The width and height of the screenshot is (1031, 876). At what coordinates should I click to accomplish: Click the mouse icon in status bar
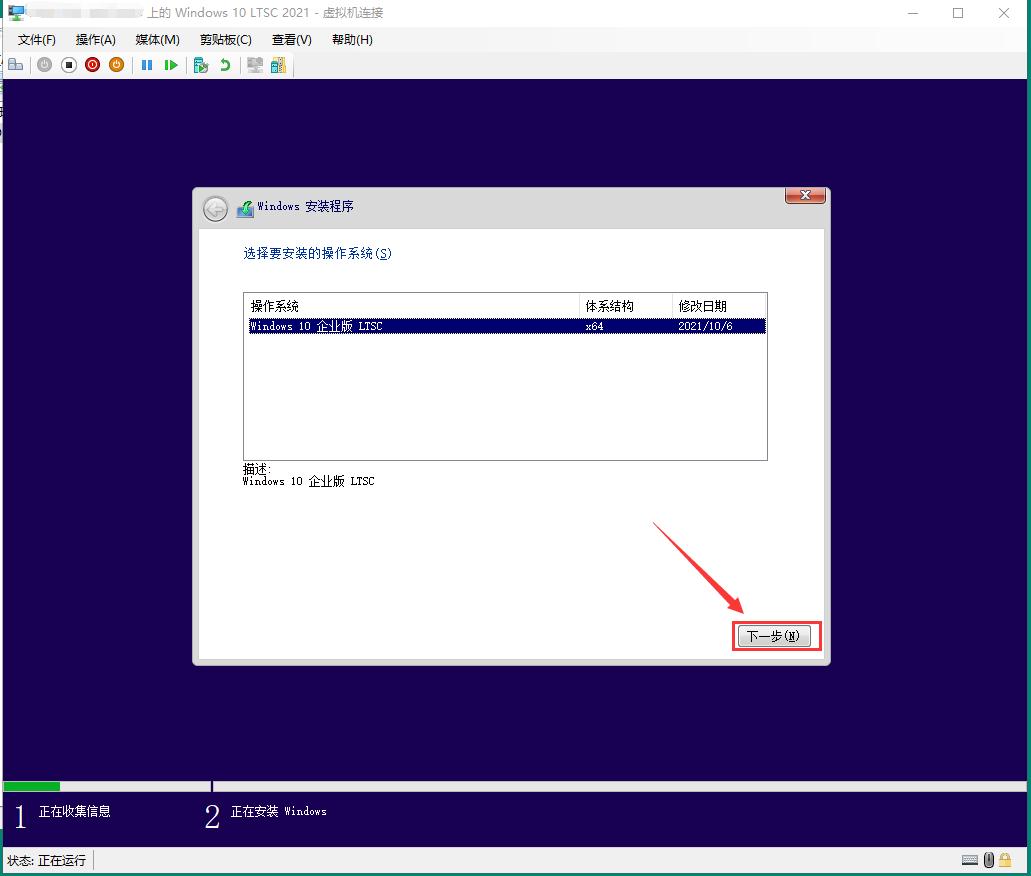[988, 860]
